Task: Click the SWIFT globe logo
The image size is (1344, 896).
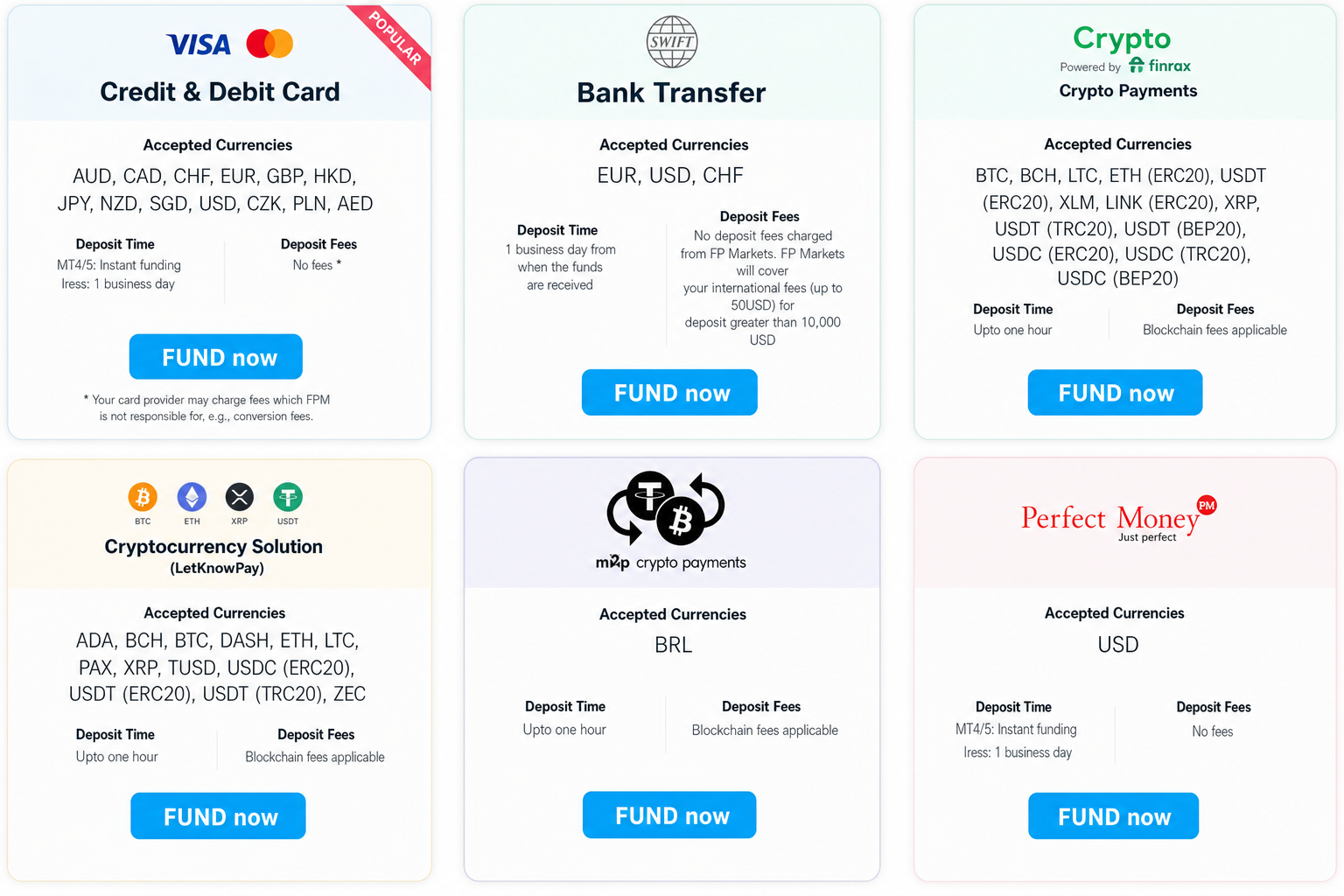Action: pos(672,42)
